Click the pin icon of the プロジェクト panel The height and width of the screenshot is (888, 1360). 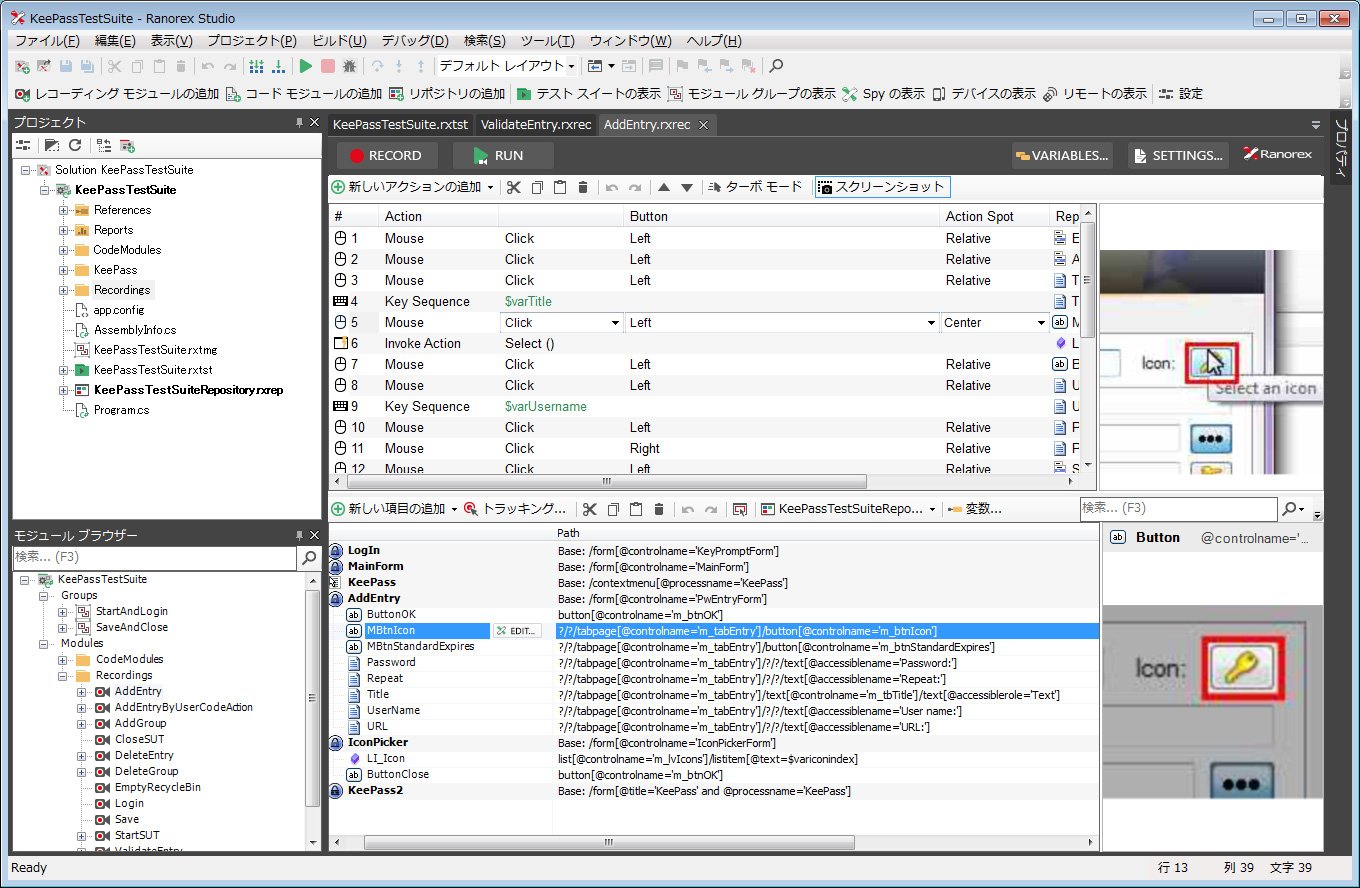pos(299,123)
